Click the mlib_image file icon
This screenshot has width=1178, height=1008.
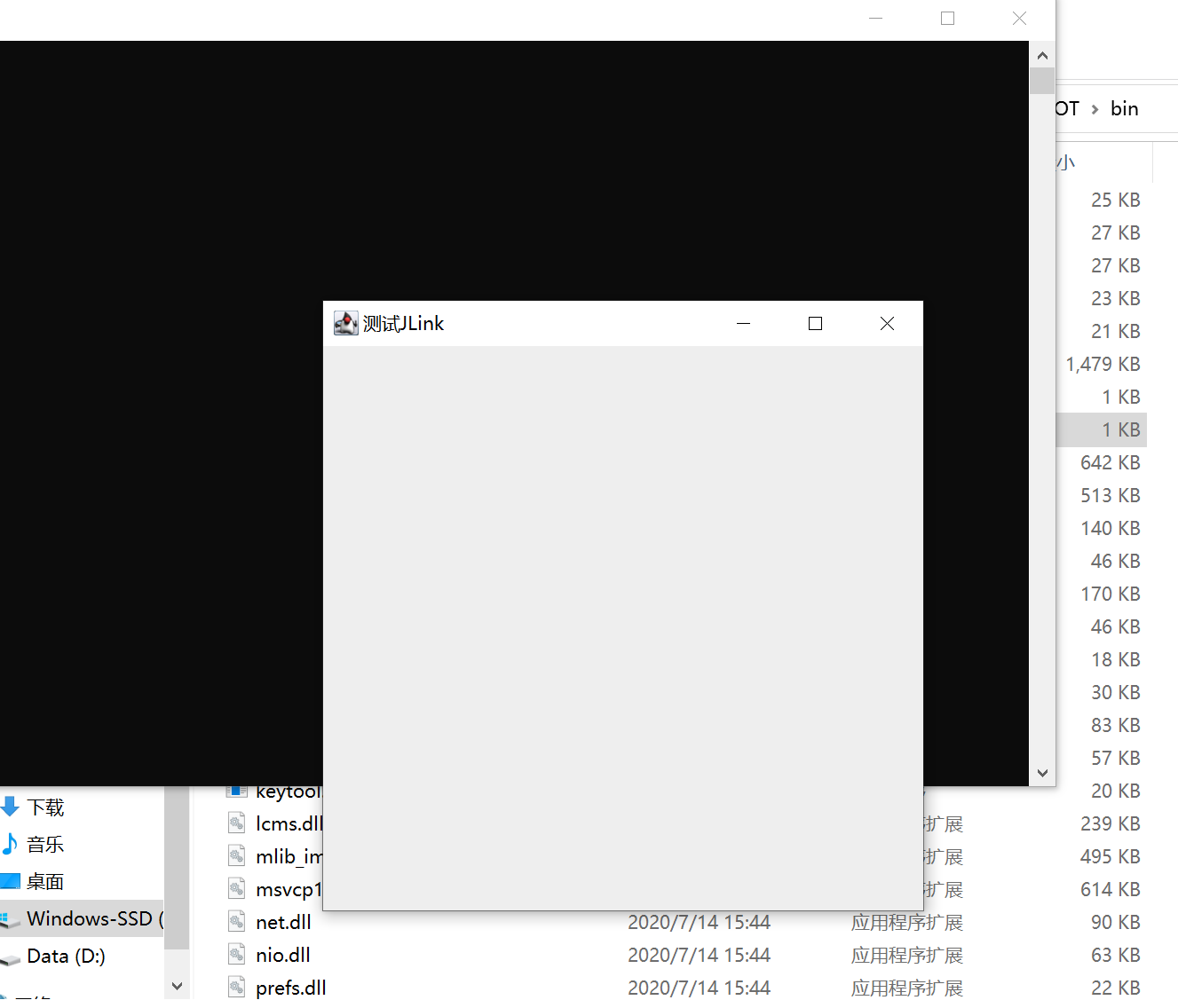tap(237, 856)
